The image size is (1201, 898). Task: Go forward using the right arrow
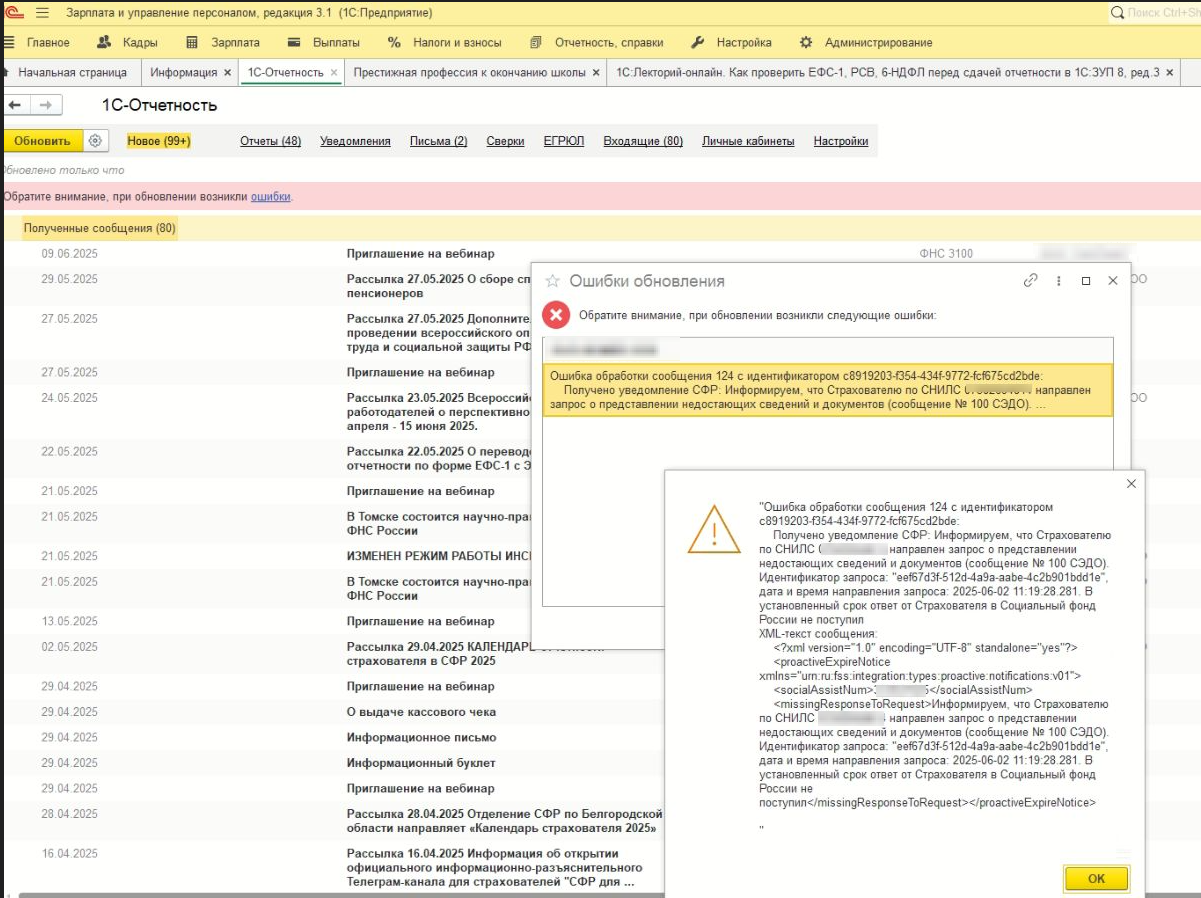[44, 105]
